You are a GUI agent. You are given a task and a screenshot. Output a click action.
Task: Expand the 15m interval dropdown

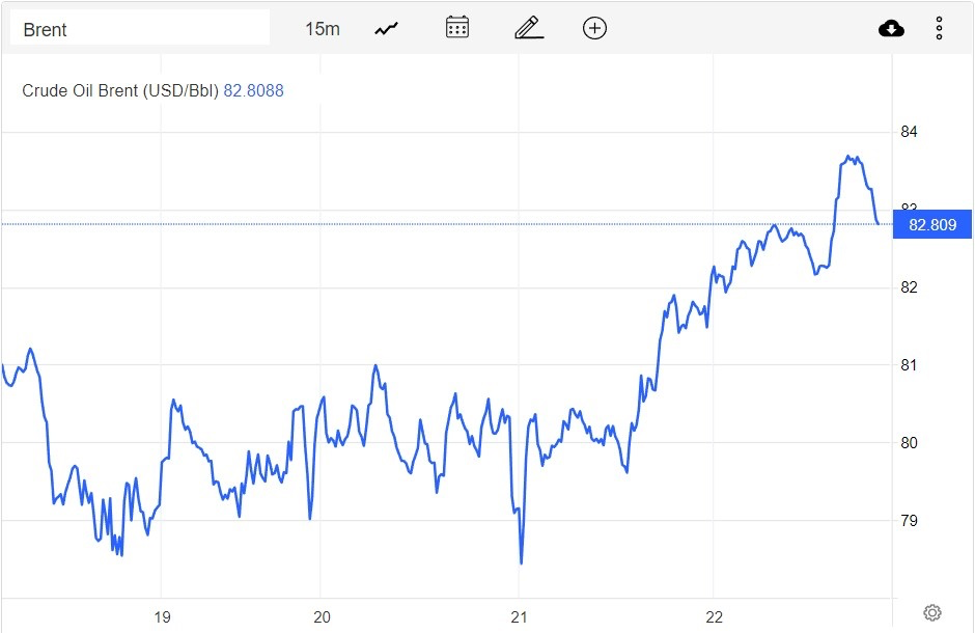[322, 29]
